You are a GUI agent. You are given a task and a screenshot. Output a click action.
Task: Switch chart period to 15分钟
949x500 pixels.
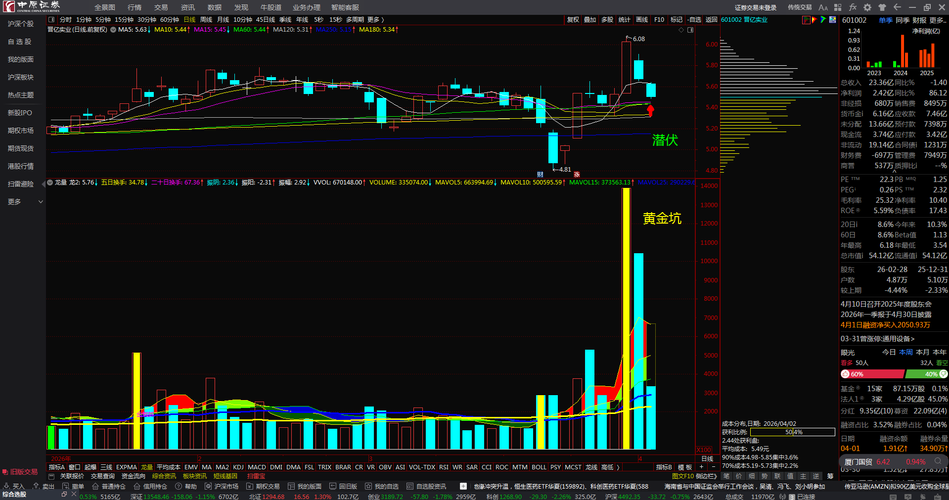pyautogui.click(x=124, y=20)
